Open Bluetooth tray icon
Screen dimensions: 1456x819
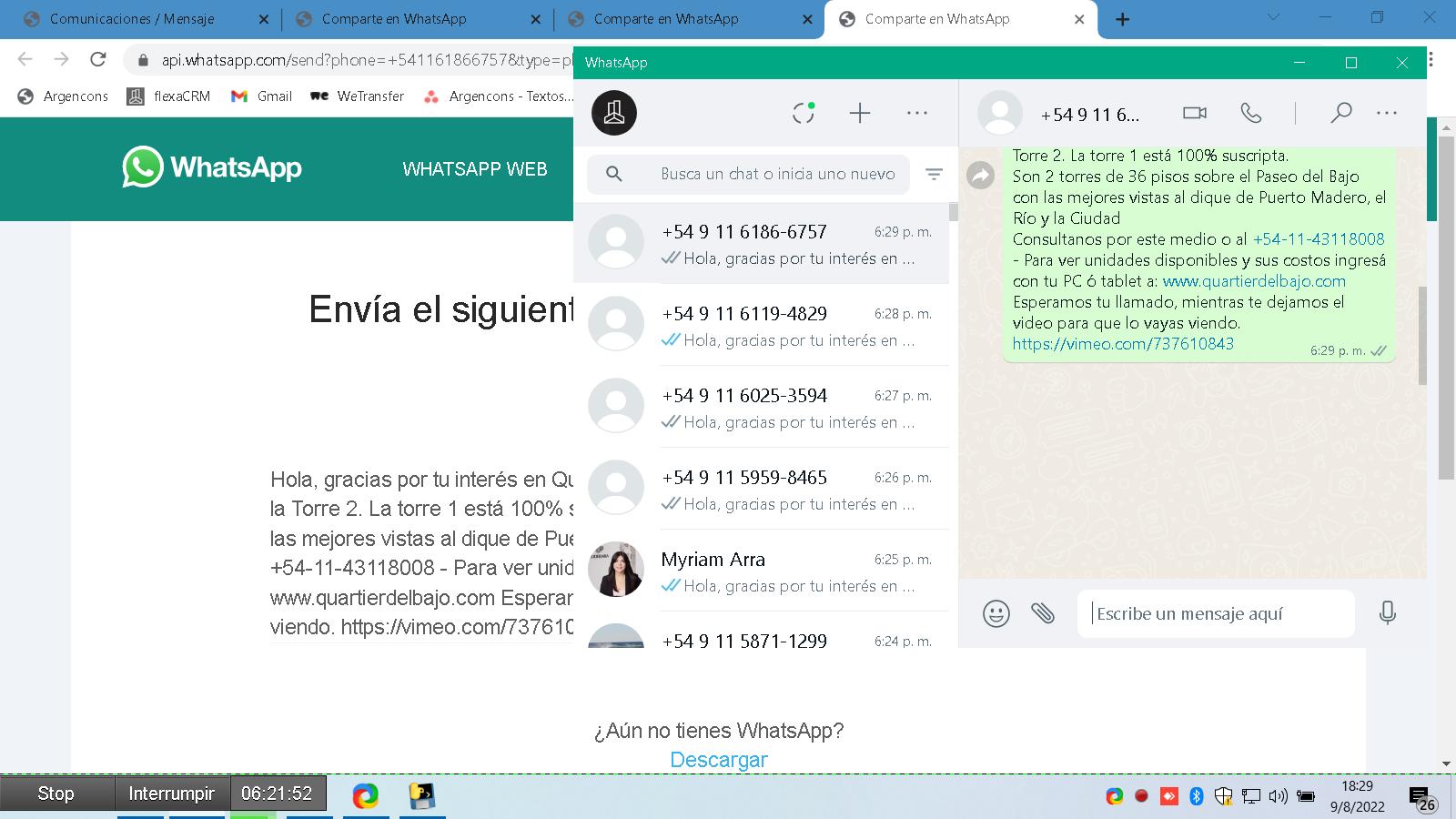[1197, 796]
